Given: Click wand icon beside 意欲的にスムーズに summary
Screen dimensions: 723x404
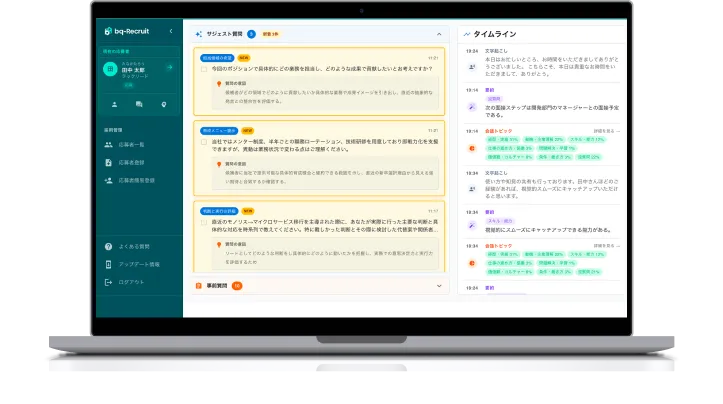Looking at the screenshot, I should 472,226.
